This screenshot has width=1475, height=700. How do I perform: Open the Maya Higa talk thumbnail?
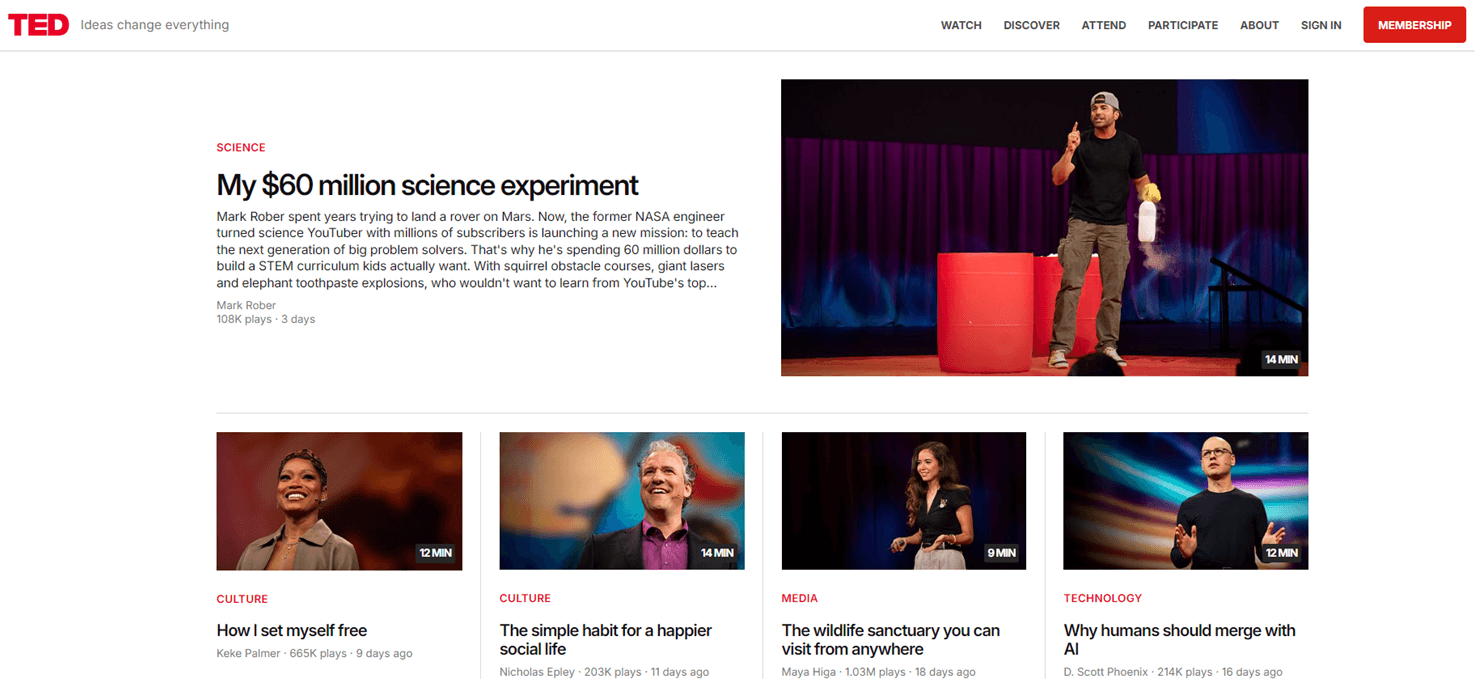click(x=904, y=501)
